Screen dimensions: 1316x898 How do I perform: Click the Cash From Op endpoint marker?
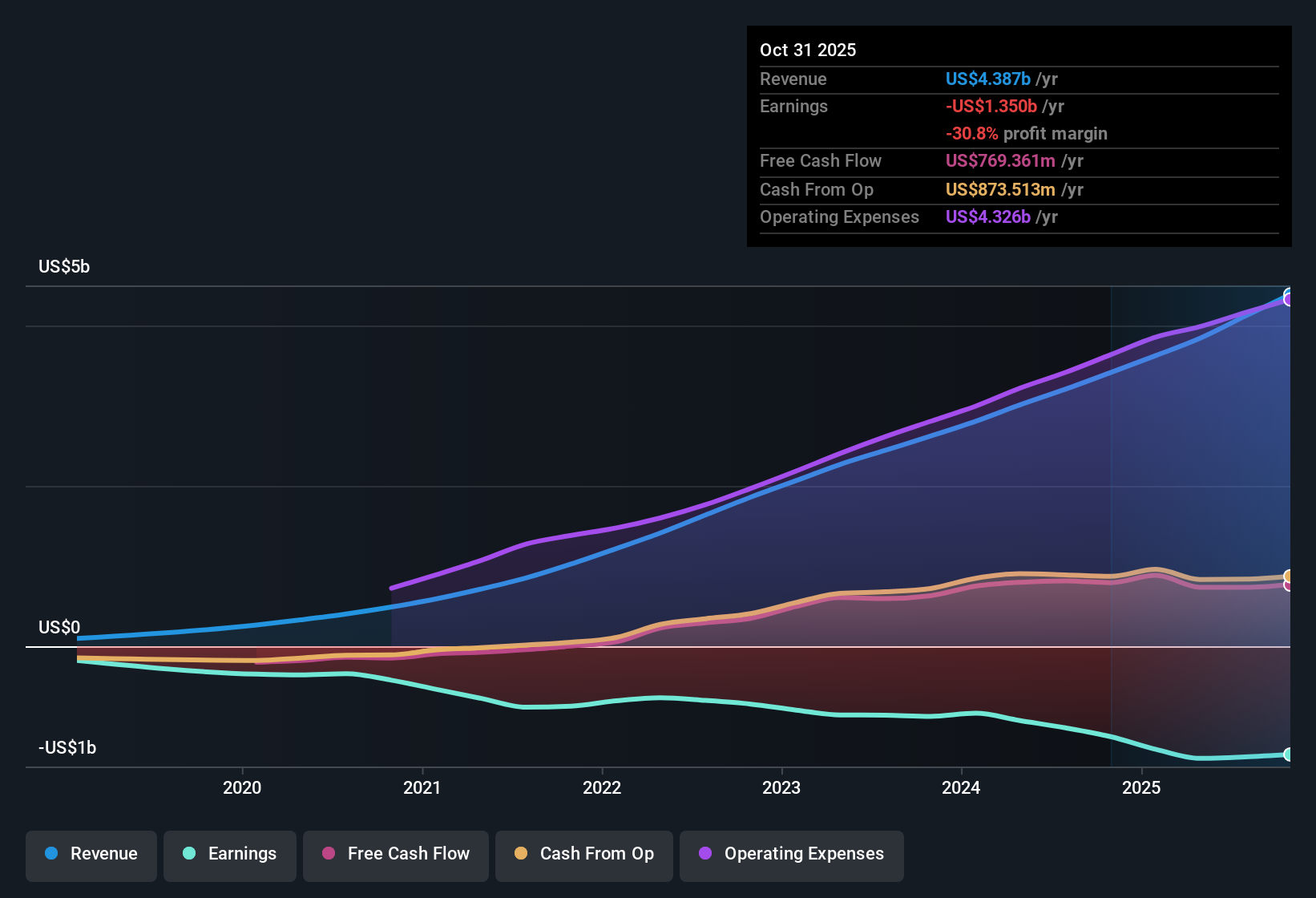tap(1288, 575)
